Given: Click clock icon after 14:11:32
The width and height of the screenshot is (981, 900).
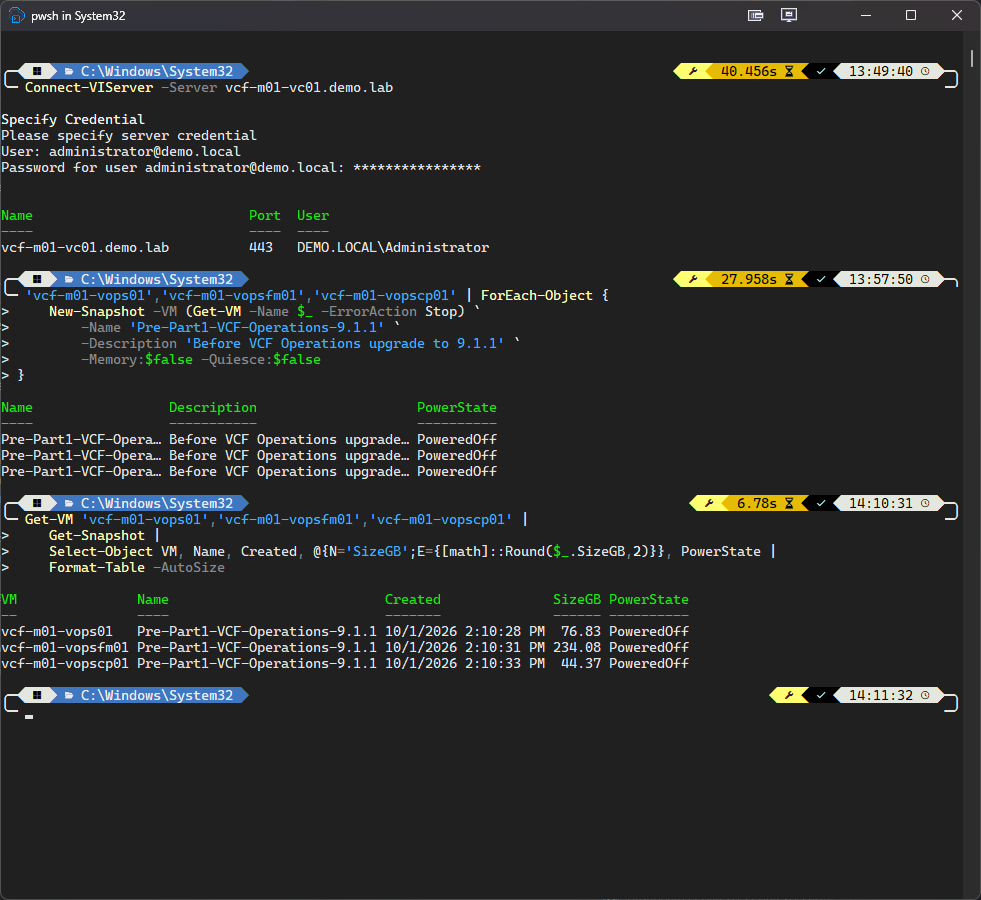Looking at the screenshot, I should [x=925, y=695].
